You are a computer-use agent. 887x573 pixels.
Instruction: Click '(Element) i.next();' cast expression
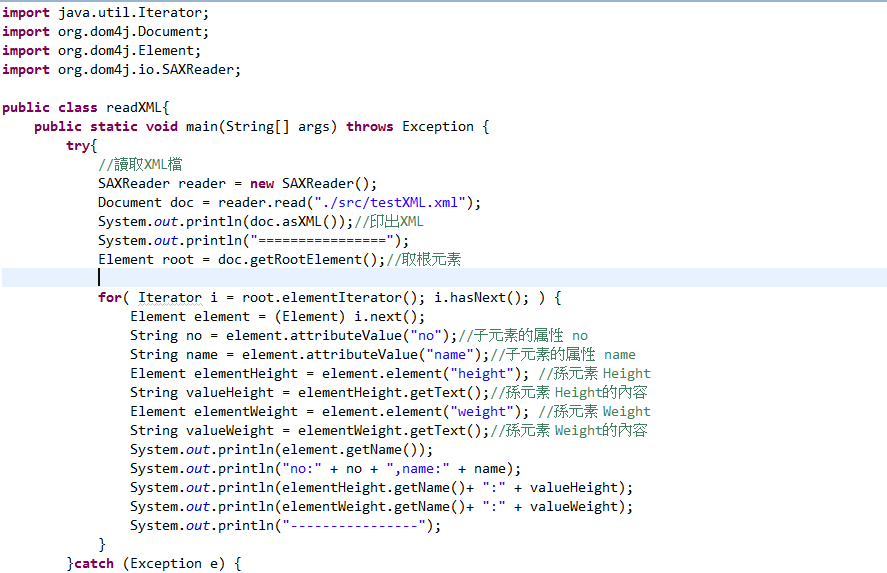coord(350,317)
